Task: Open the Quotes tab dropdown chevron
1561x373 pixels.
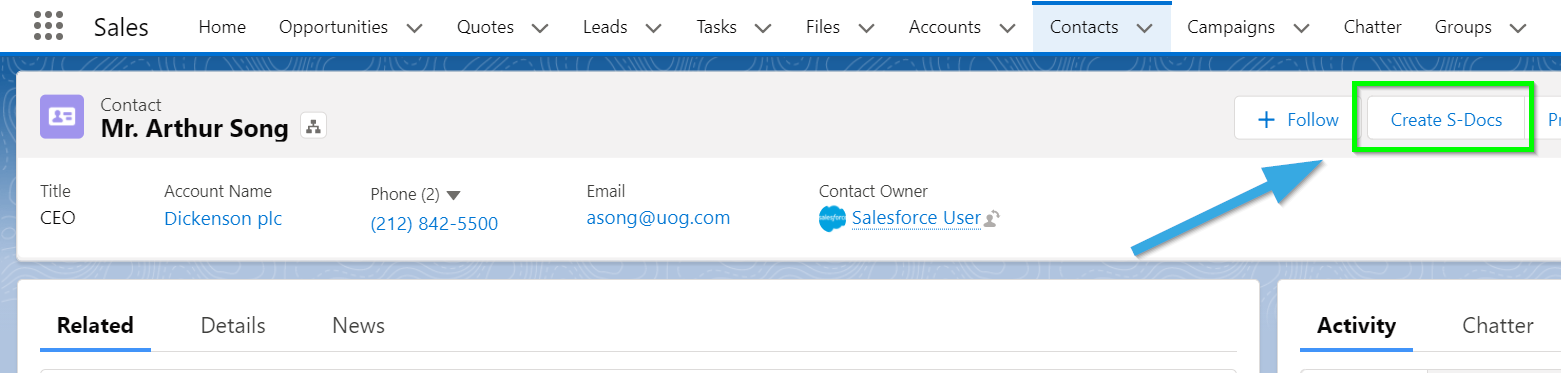Action: coord(540,28)
